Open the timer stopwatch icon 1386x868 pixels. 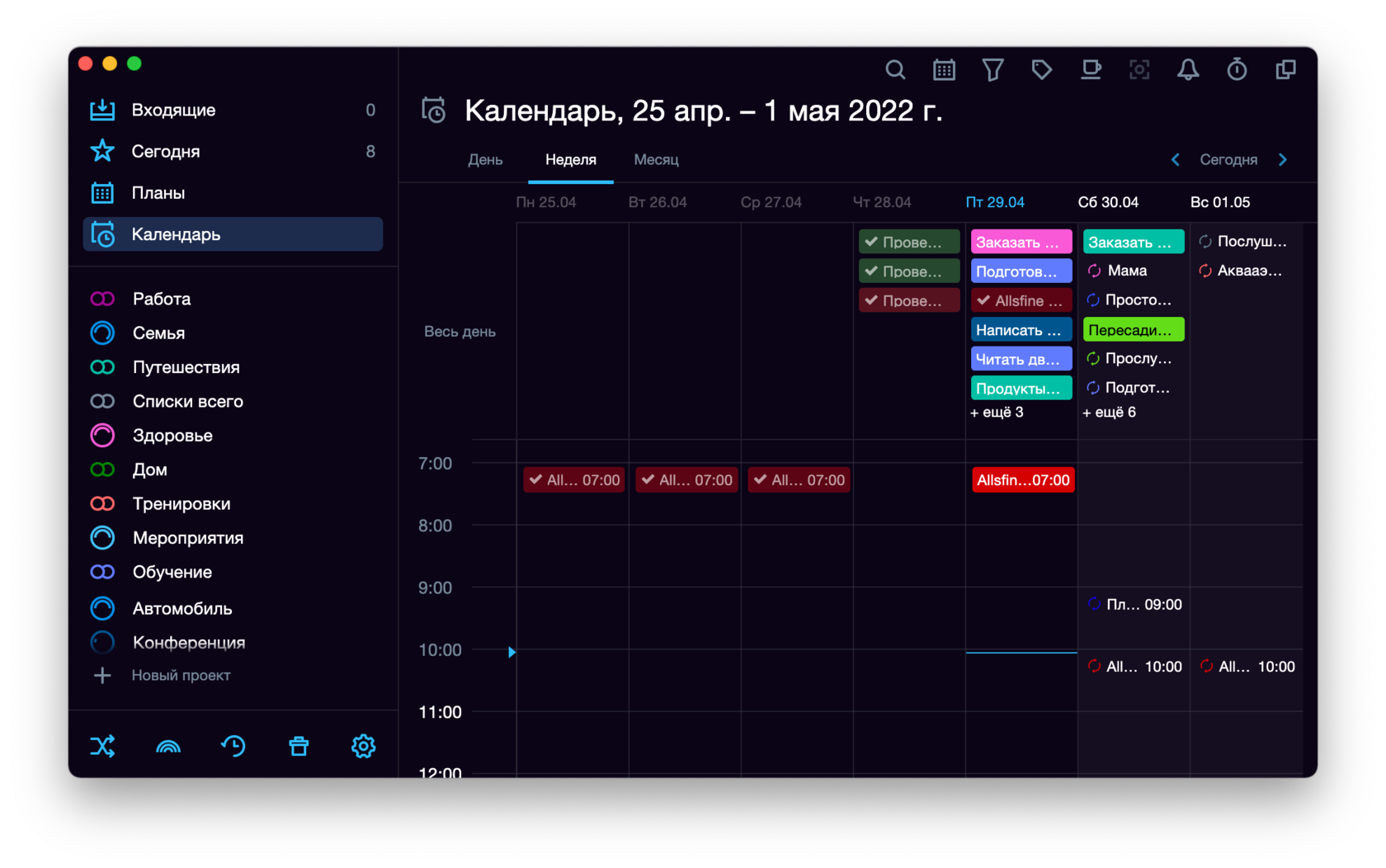(1237, 70)
